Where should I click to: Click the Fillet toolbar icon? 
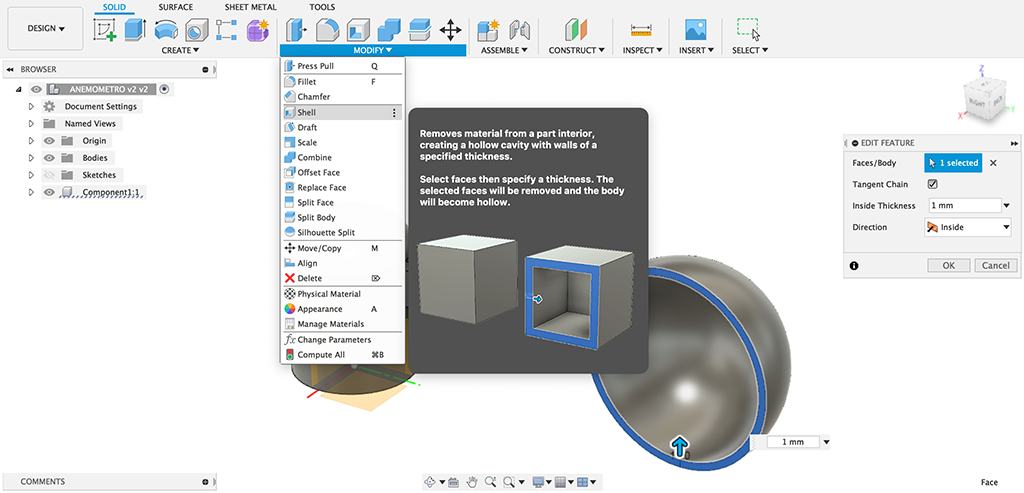pyautogui.click(x=327, y=30)
